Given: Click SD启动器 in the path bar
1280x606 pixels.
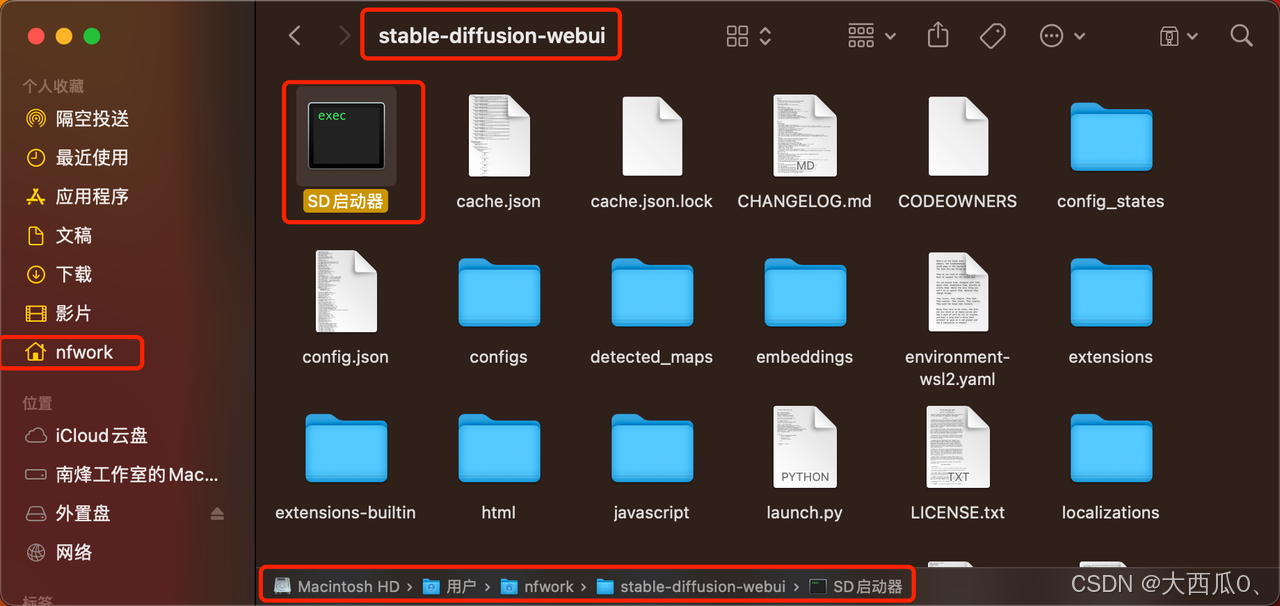Looking at the screenshot, I should pyautogui.click(x=856, y=587).
